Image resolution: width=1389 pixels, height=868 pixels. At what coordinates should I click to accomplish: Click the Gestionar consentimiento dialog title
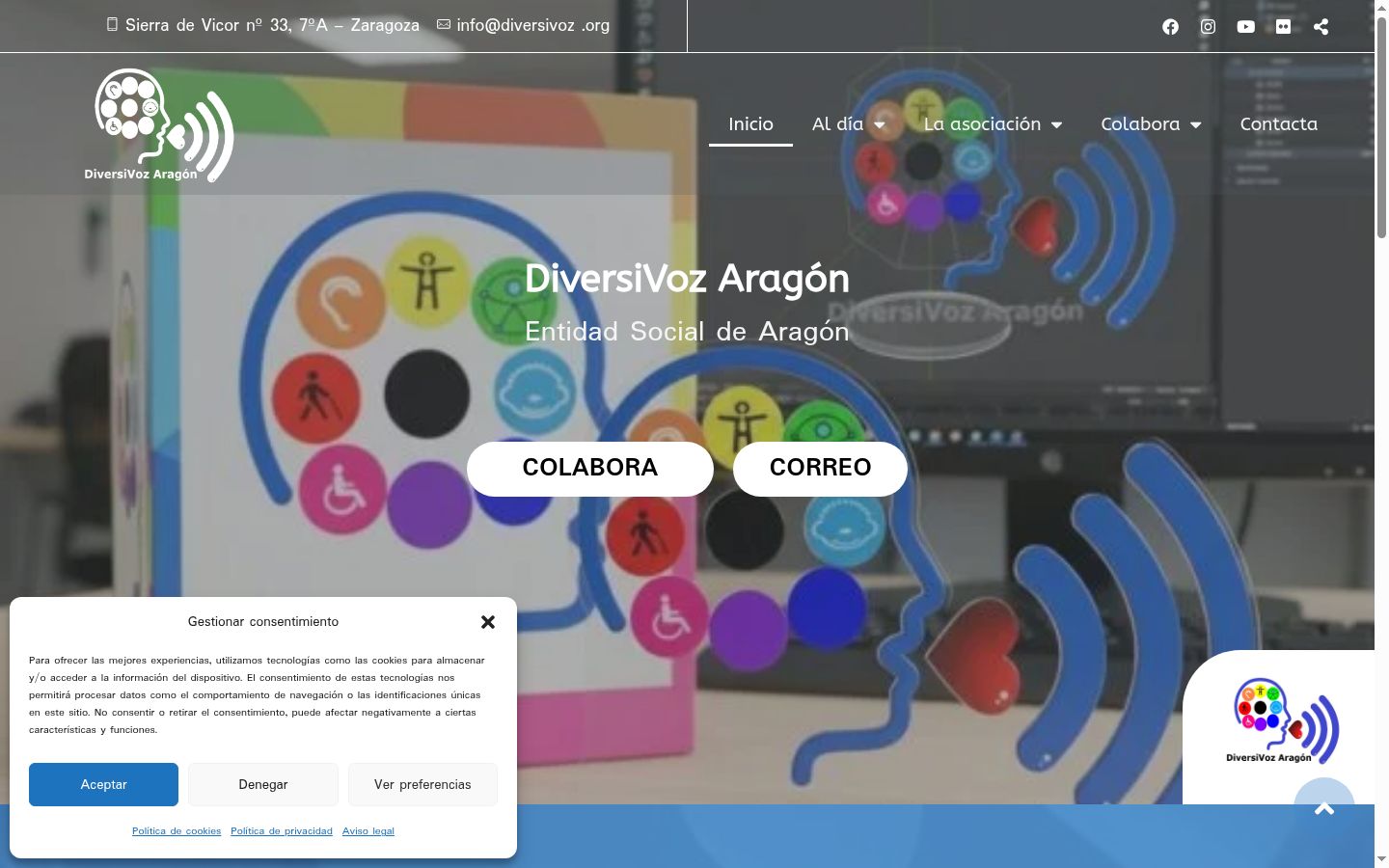[x=263, y=622]
